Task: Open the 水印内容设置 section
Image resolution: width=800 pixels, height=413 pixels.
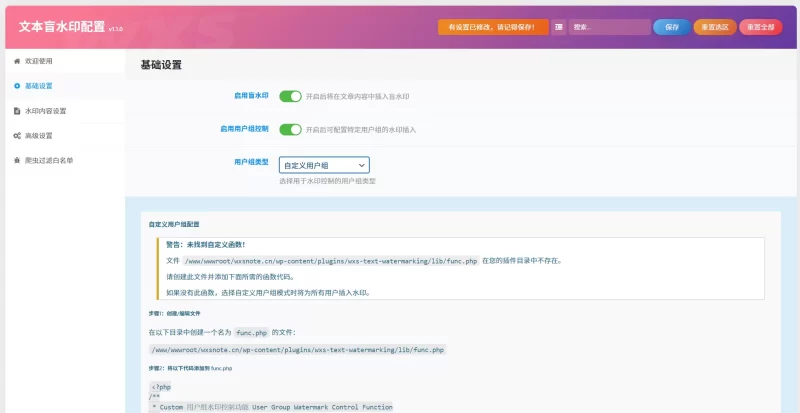Action: tap(65, 111)
